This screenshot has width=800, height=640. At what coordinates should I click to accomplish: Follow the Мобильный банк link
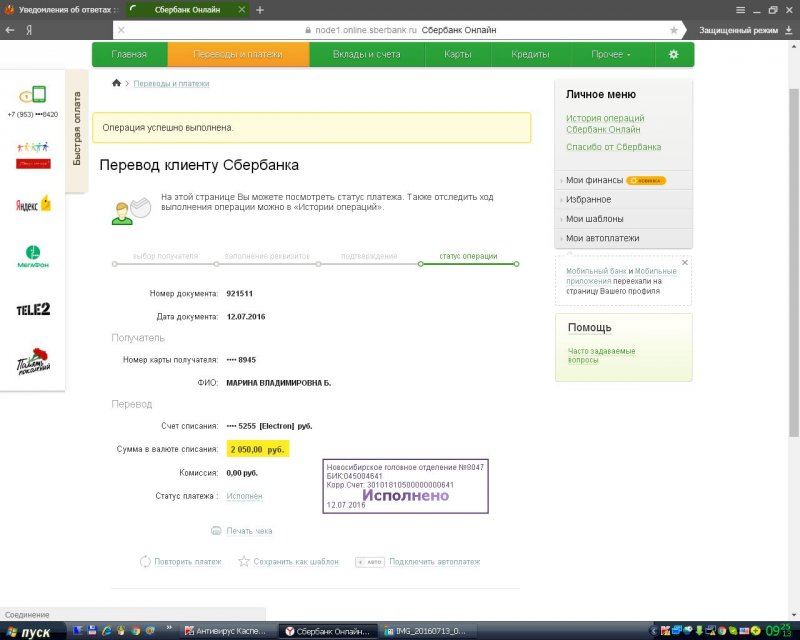pyautogui.click(x=596, y=271)
